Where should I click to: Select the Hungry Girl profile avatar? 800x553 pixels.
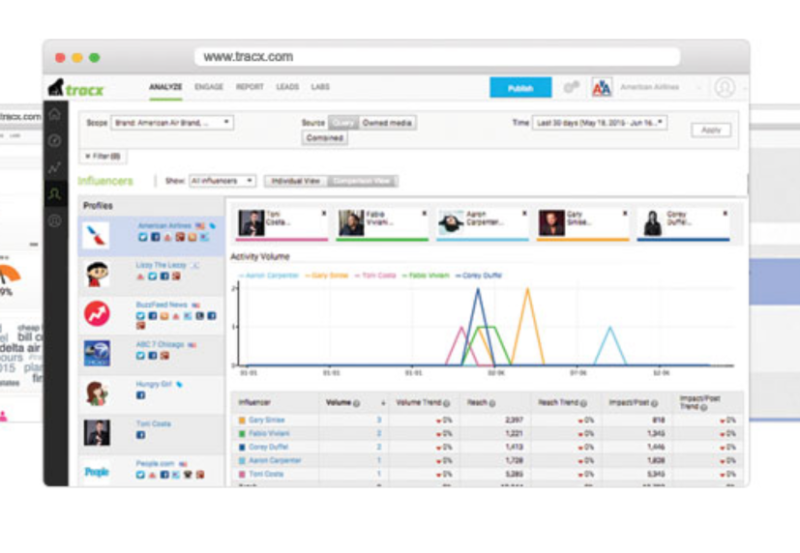pos(97,393)
